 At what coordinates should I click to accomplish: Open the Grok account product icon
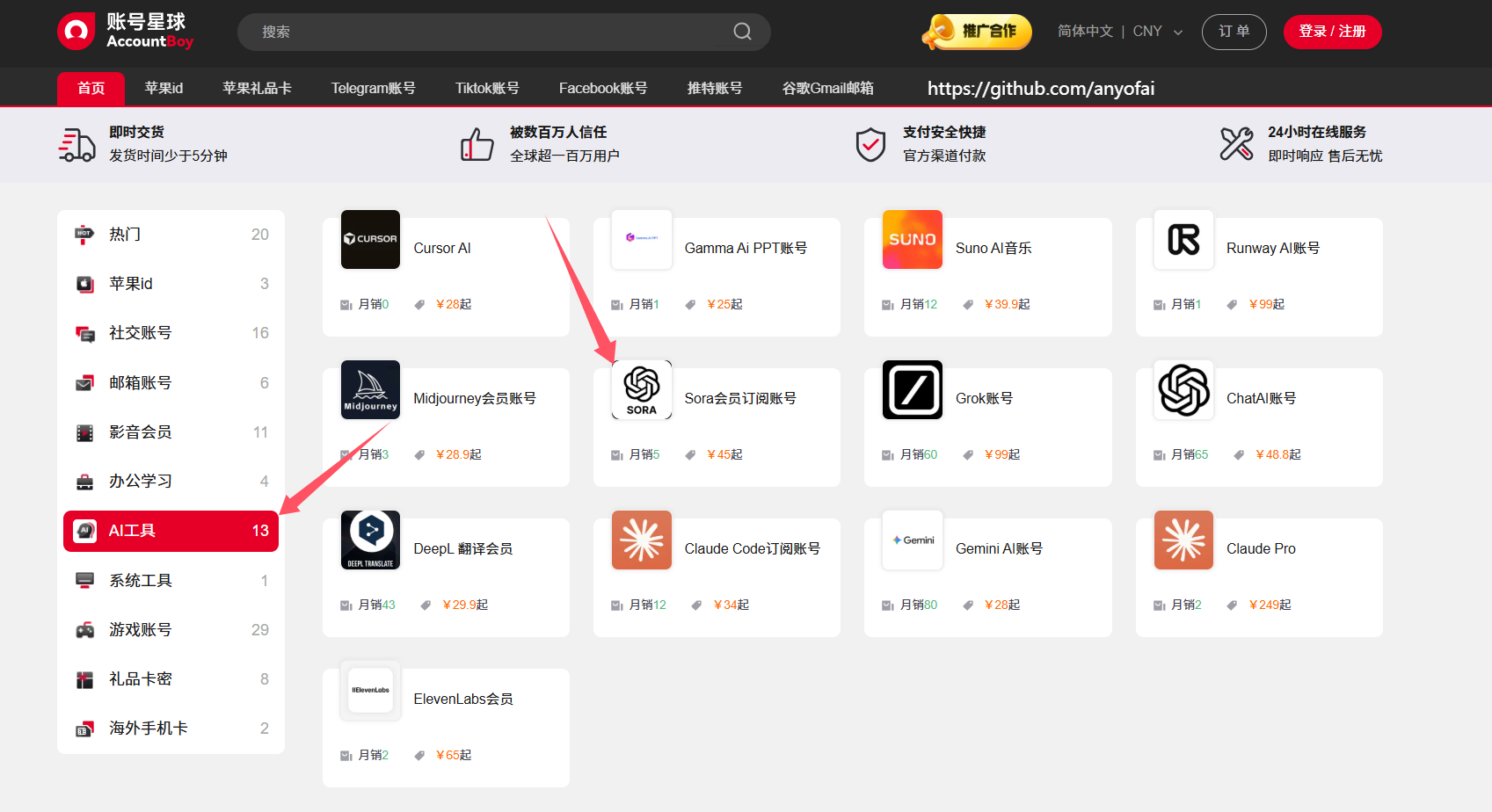[912, 389]
